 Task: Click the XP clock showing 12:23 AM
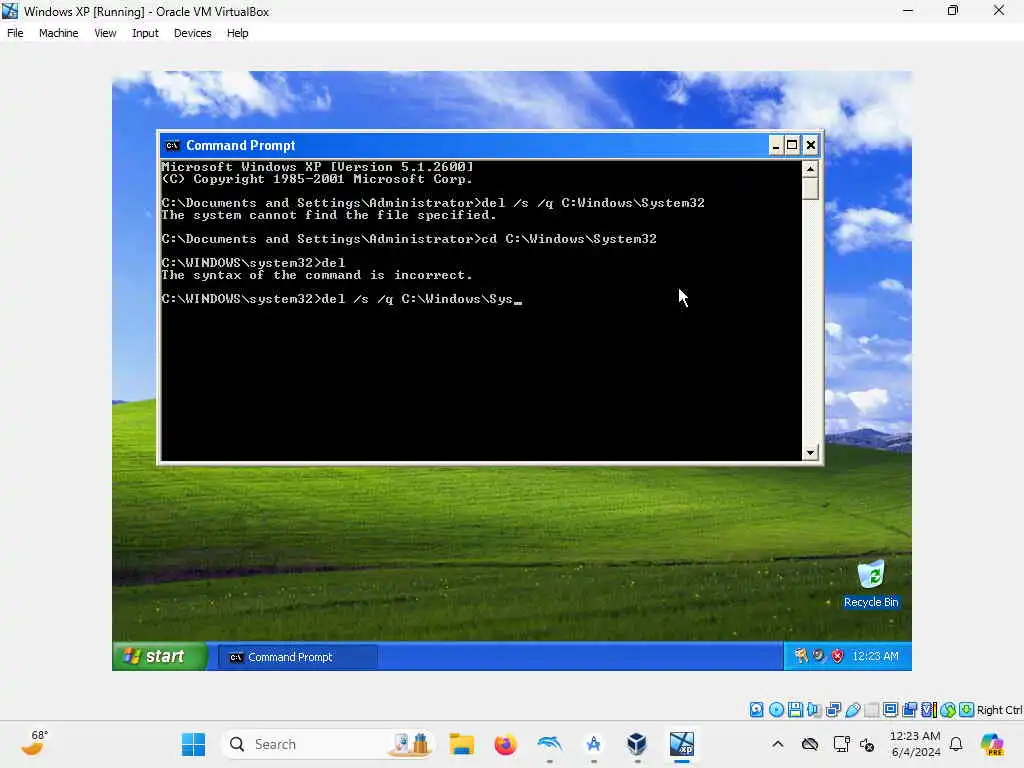pyautogui.click(x=875, y=656)
